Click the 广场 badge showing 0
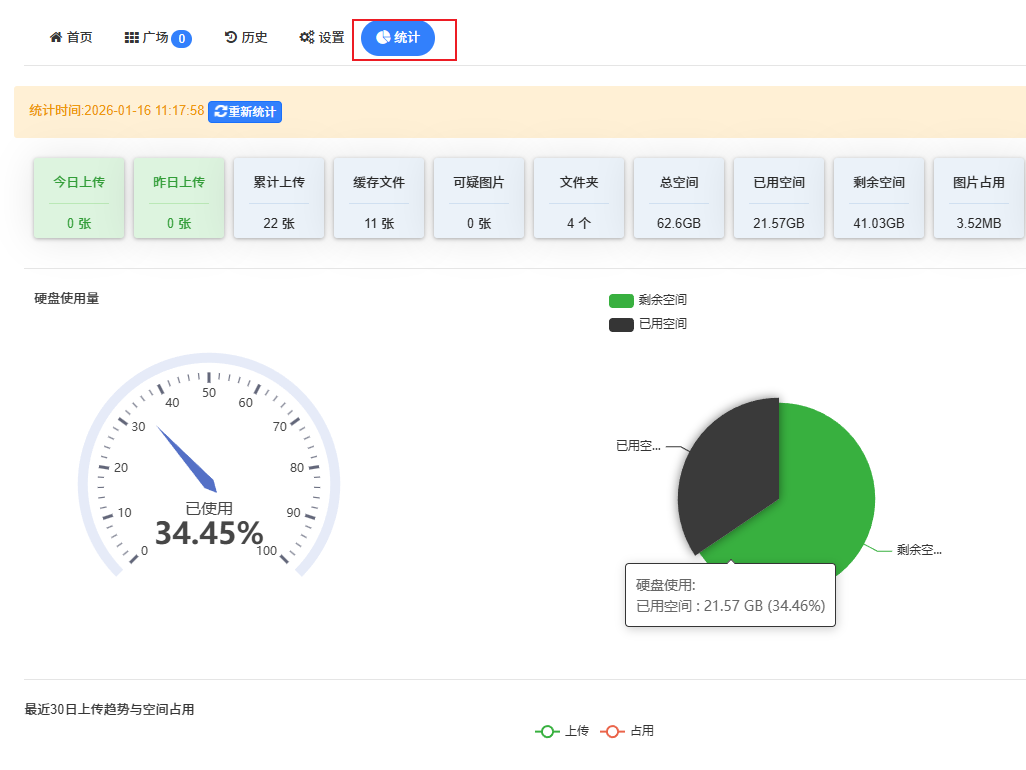Viewport: 1026px width, 770px height. [181, 39]
